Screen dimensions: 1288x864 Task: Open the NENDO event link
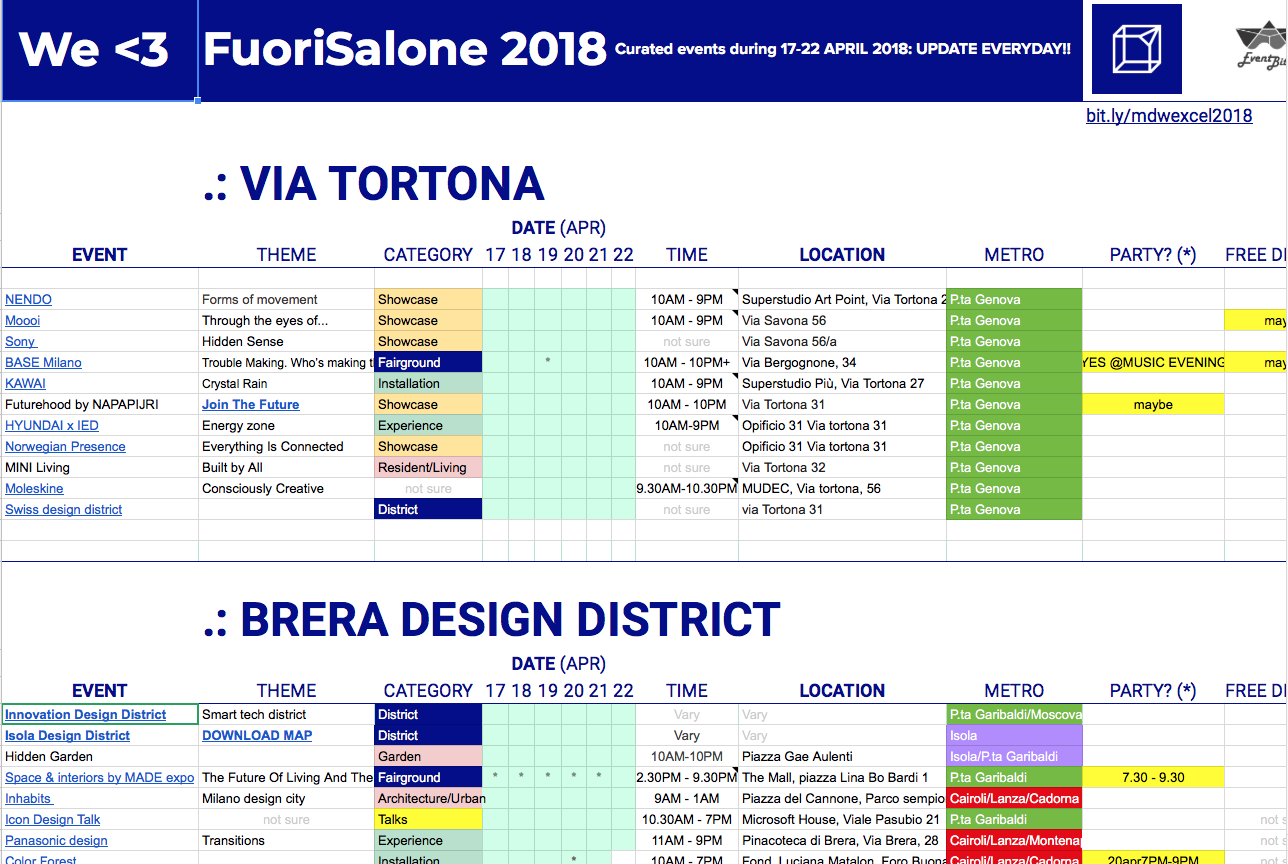[28, 299]
